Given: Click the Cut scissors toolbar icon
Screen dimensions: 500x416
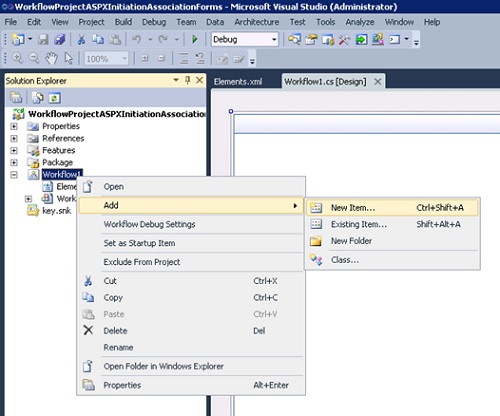Looking at the screenshot, I should [x=81, y=39].
